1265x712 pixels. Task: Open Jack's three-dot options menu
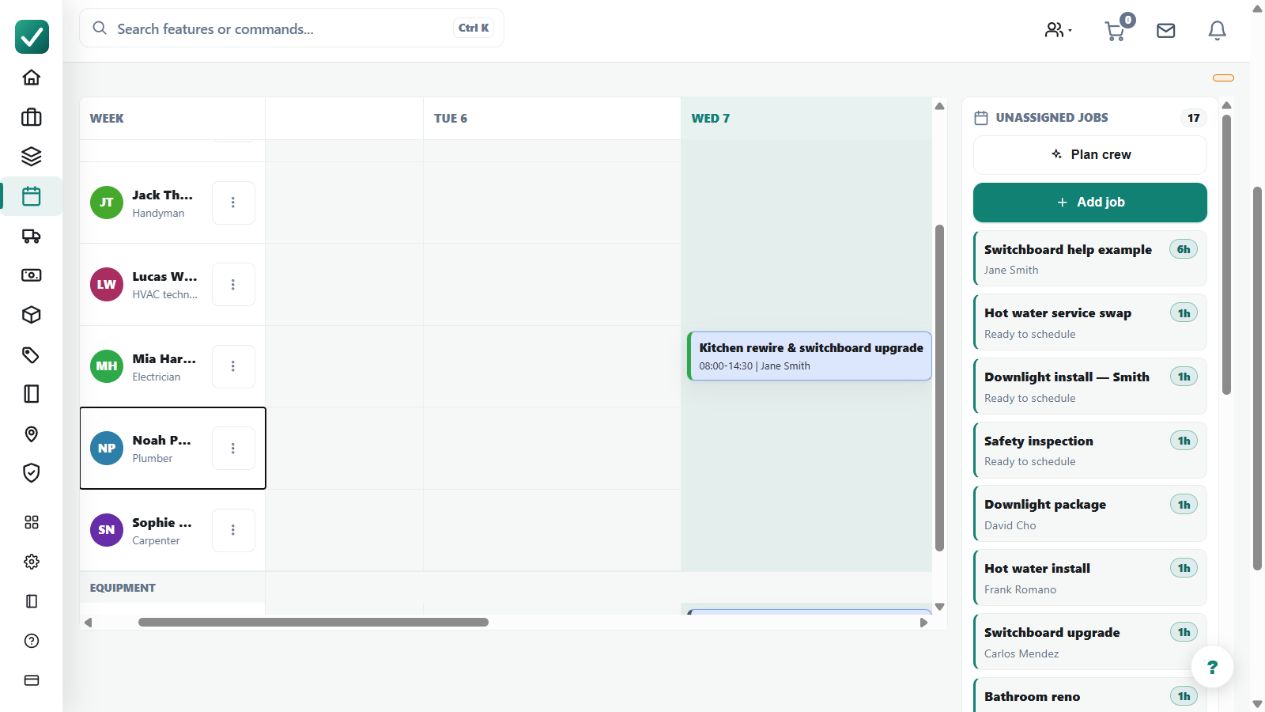pos(233,202)
